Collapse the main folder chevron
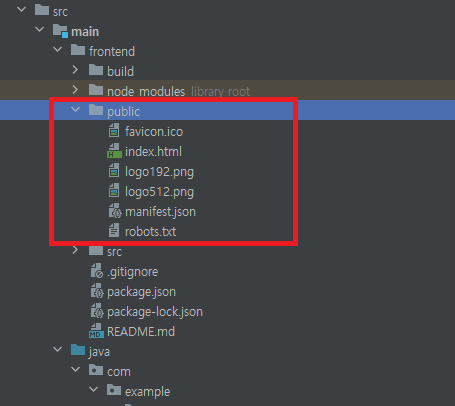This screenshot has width=455, height=406. [x=40, y=30]
